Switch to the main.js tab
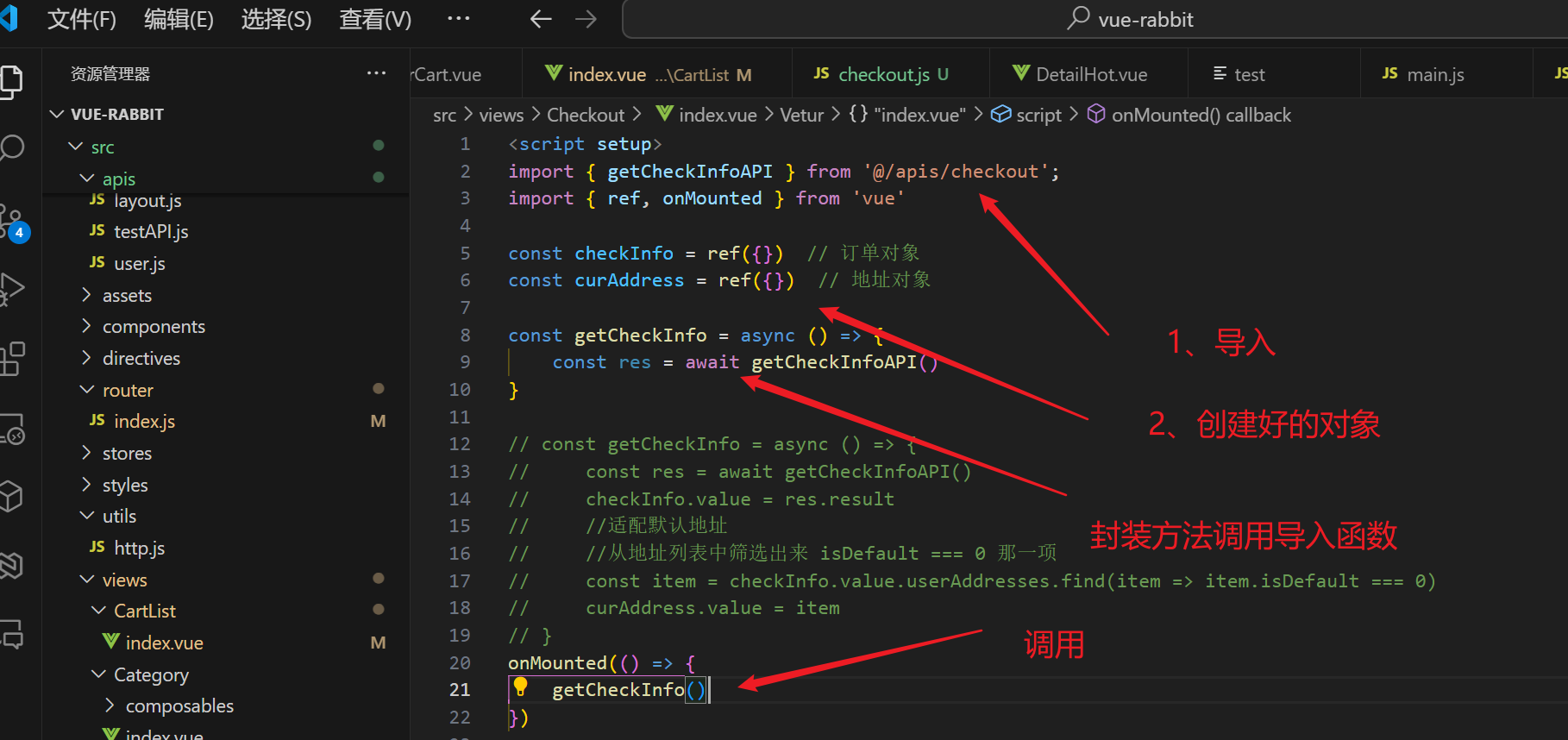This screenshot has height=740, width=1568. [x=1446, y=74]
